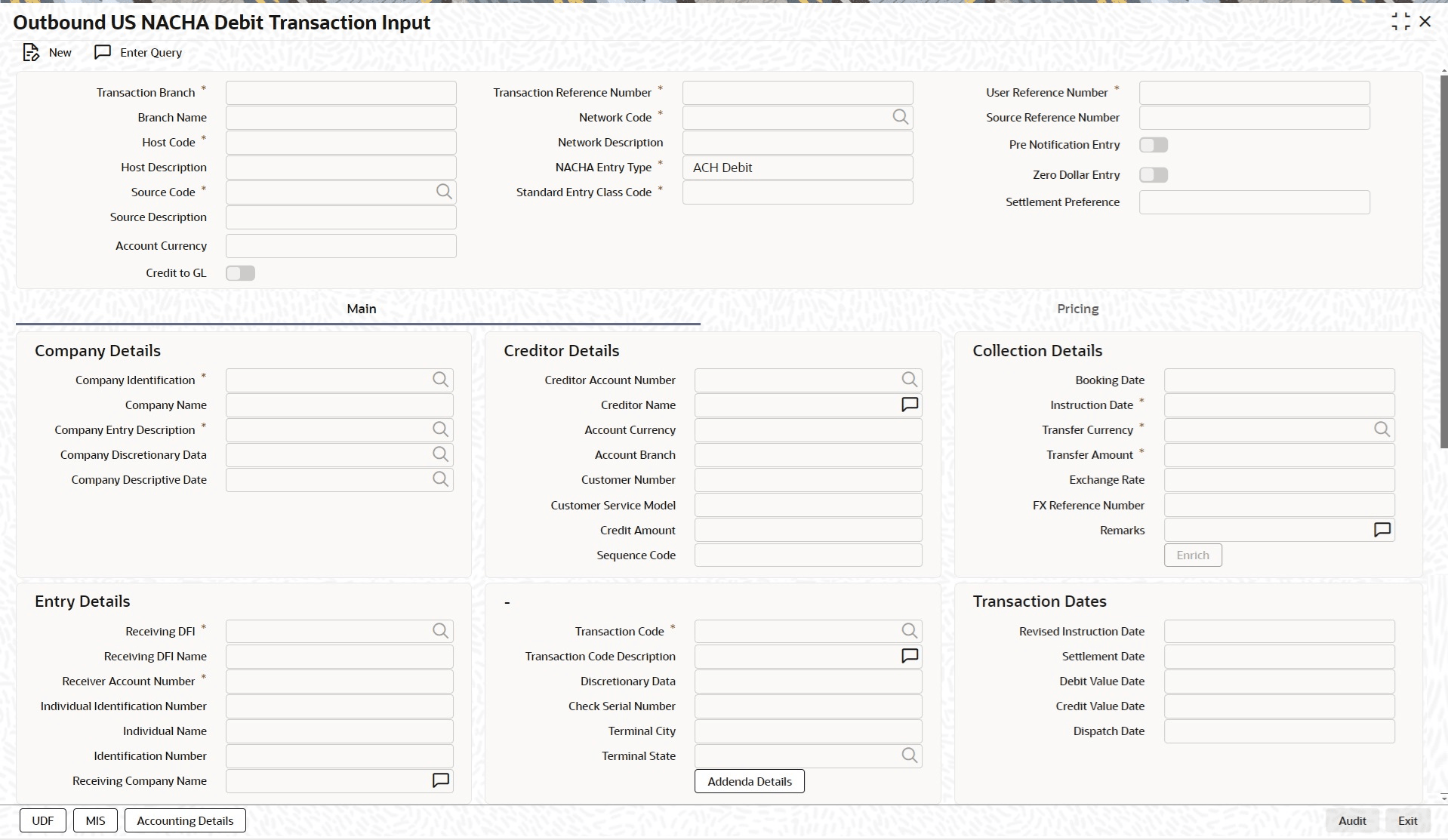Click the Check Serial Number field

808,706
